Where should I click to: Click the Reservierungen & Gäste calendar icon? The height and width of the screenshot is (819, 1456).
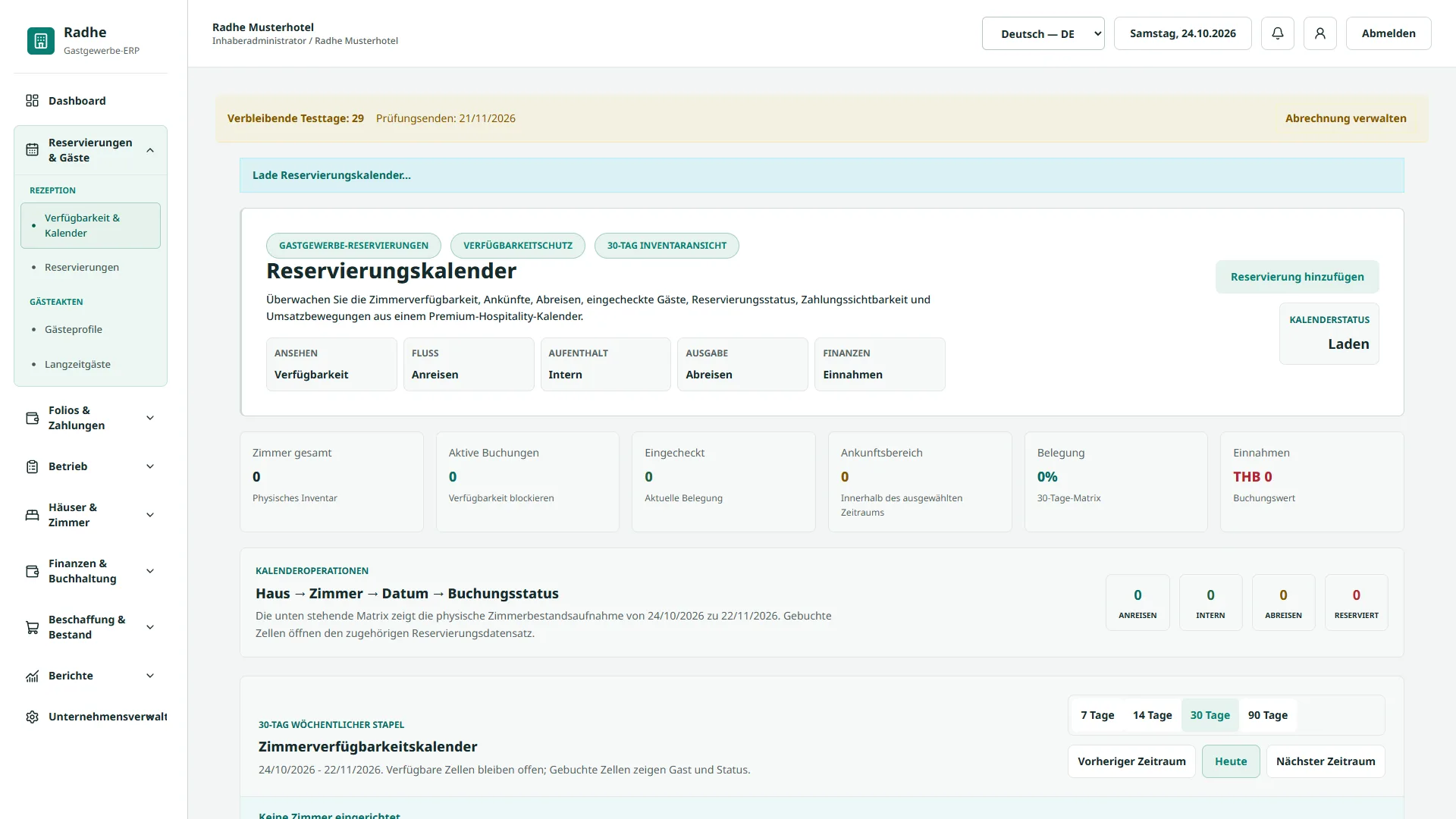click(32, 150)
